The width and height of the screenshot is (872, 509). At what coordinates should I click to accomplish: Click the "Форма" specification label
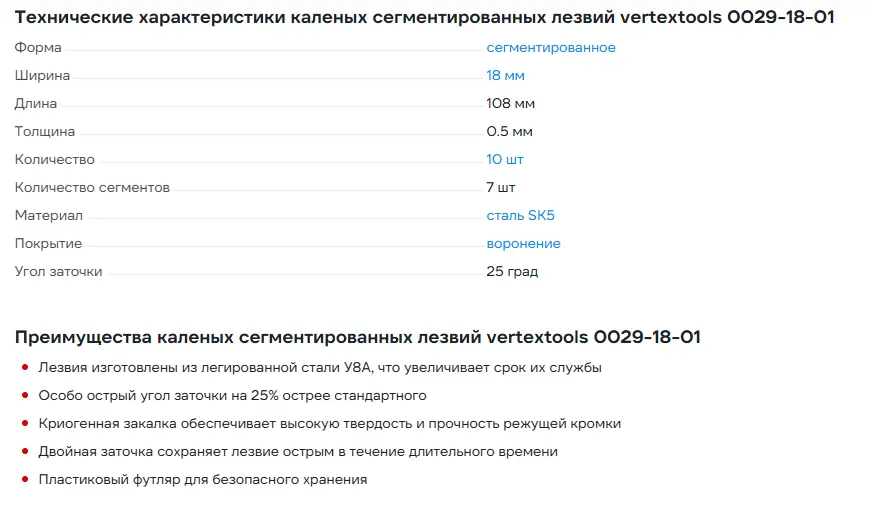(x=37, y=48)
